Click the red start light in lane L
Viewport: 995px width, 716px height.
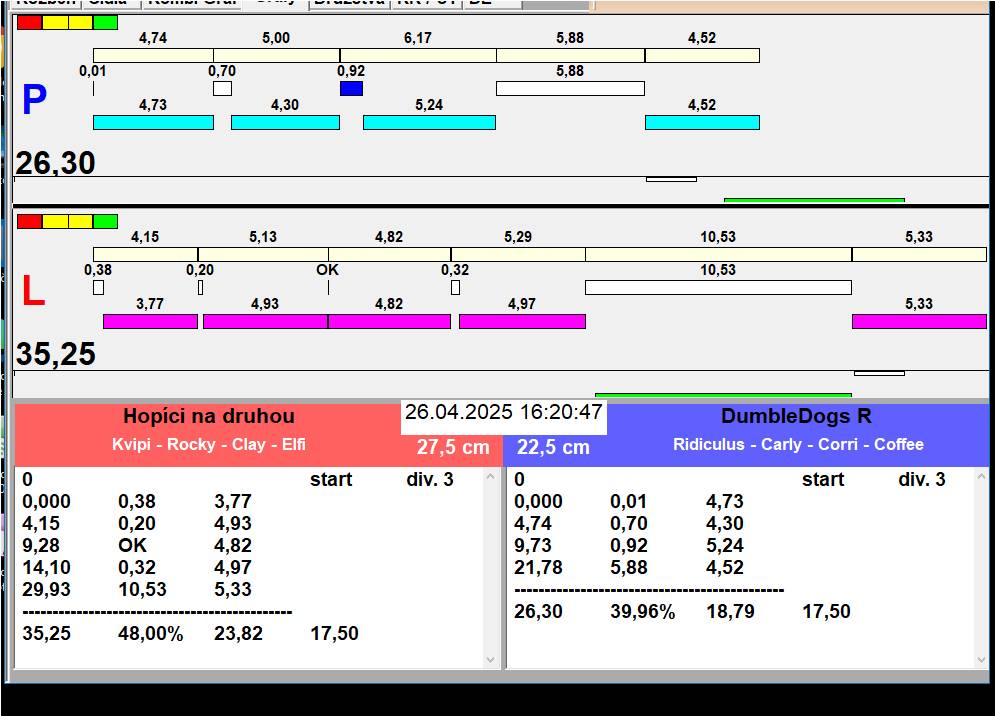pos(29,221)
